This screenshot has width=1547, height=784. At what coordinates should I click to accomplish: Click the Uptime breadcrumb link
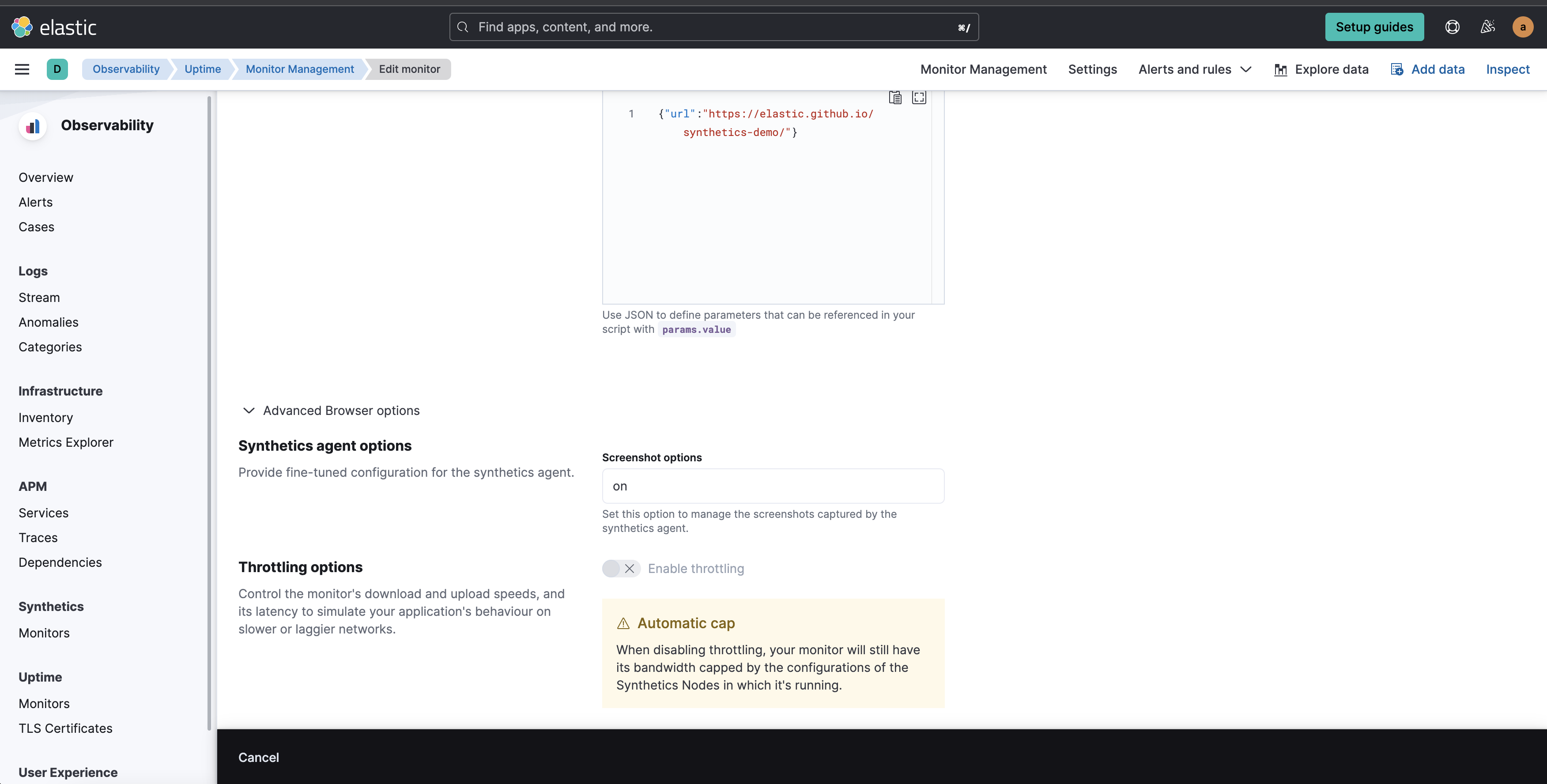(202, 69)
